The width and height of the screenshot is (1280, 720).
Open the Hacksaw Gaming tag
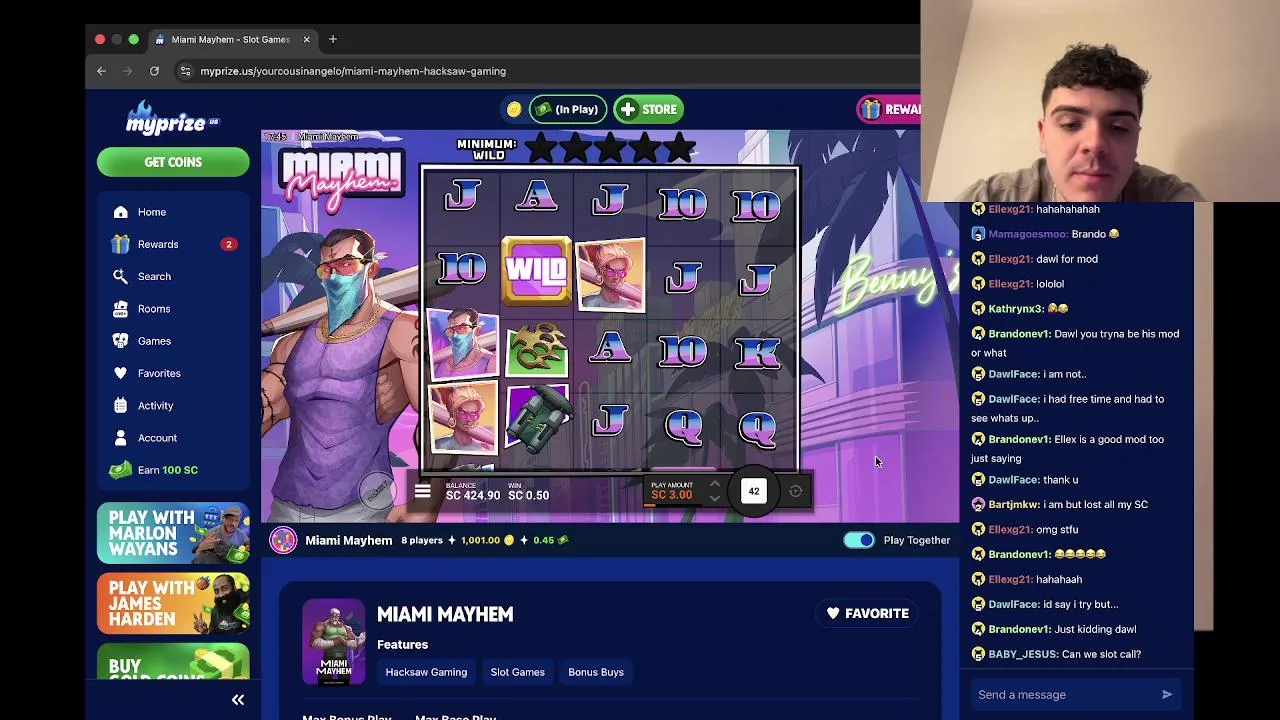[x=426, y=672]
